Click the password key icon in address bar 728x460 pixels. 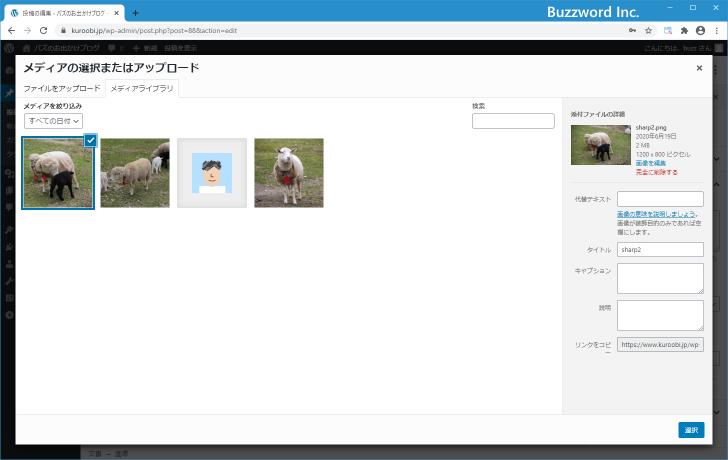(x=632, y=30)
